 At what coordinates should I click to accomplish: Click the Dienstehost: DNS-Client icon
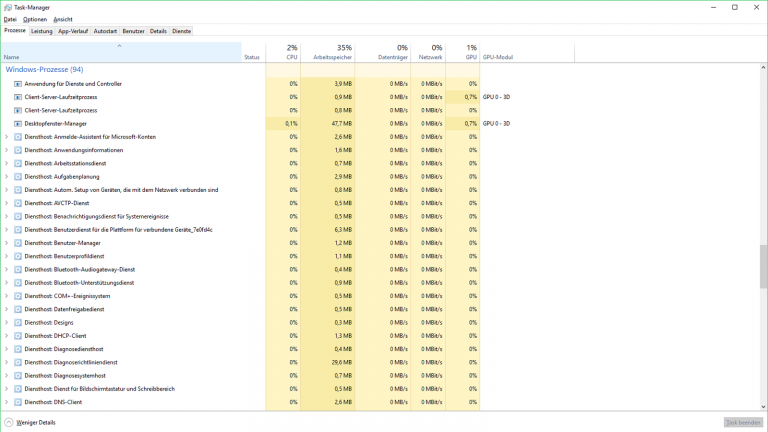tap(18, 402)
